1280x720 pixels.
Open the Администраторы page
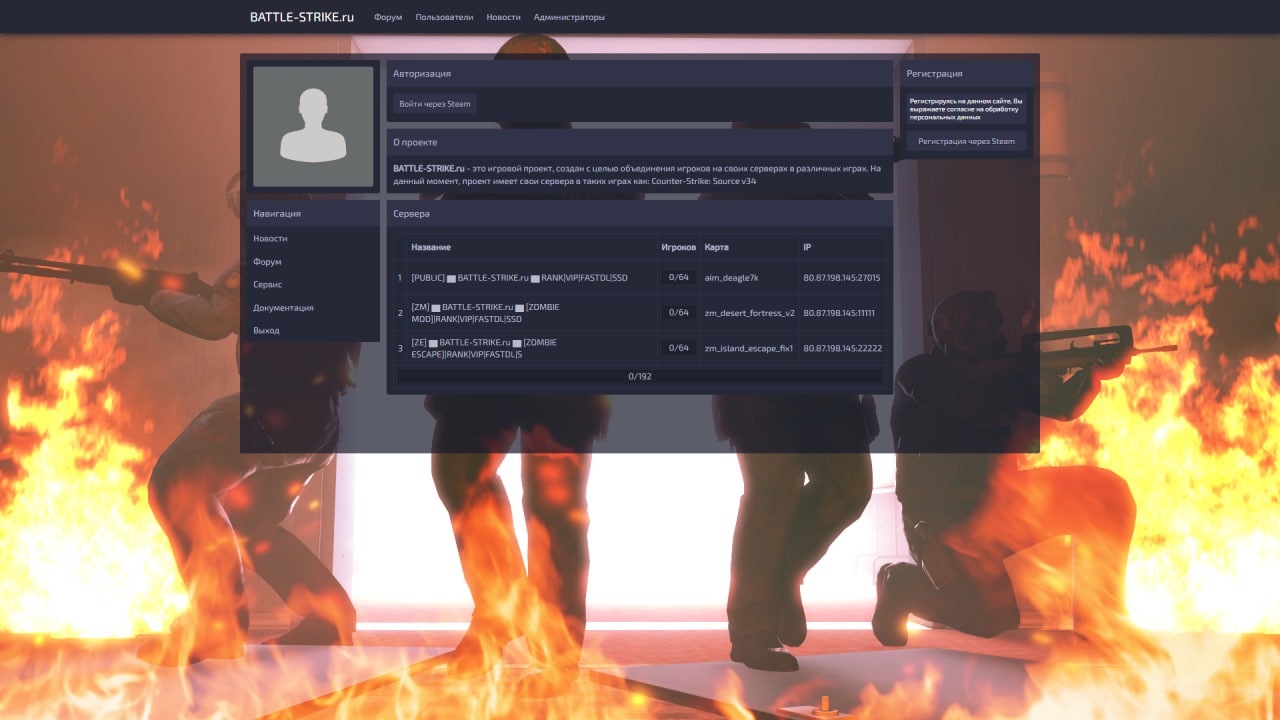(x=569, y=17)
